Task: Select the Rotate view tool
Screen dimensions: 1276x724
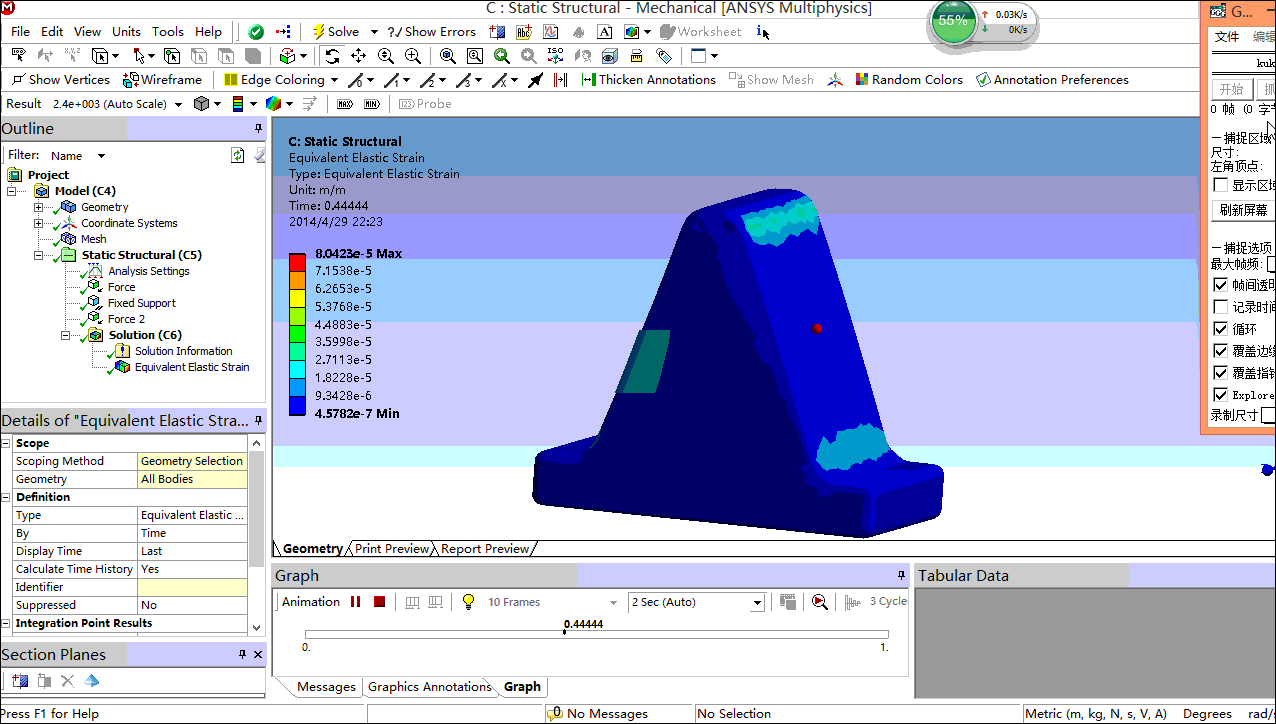Action: pos(333,56)
